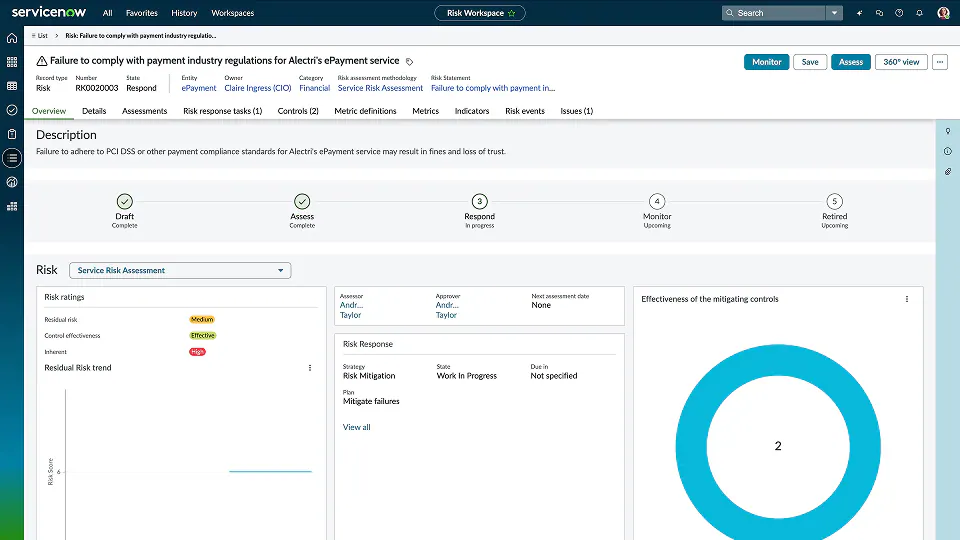Open the Favorites menu
The height and width of the screenshot is (540, 960).
[141, 13]
